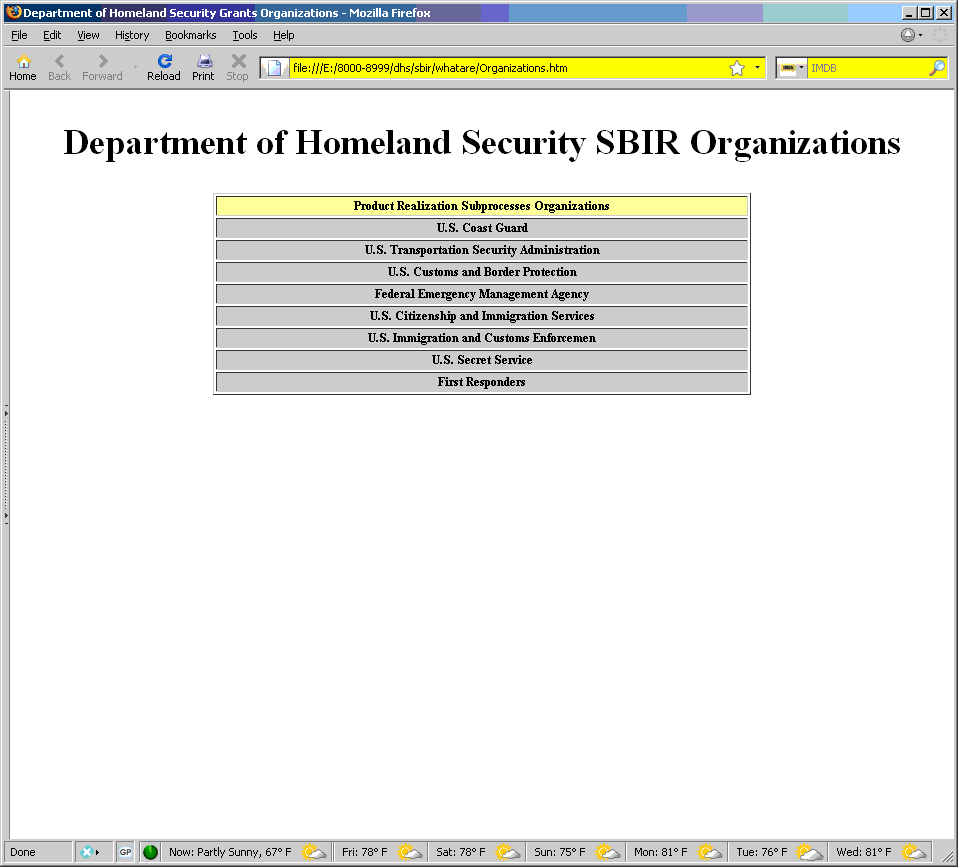This screenshot has width=958, height=867.
Task: Open the search engine selector dropdown
Action: tap(801, 68)
